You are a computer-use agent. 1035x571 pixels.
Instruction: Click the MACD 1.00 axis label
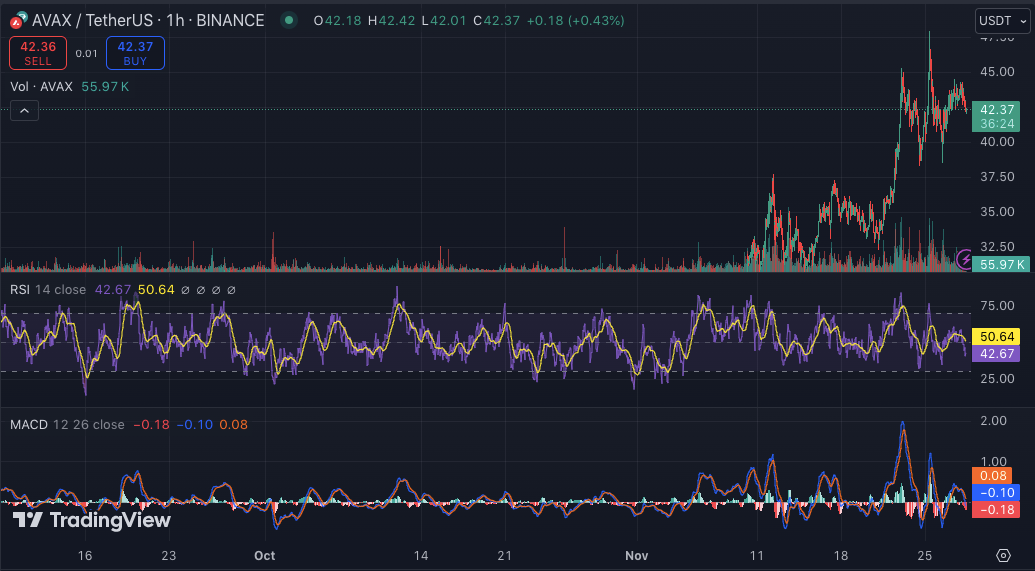point(994,462)
